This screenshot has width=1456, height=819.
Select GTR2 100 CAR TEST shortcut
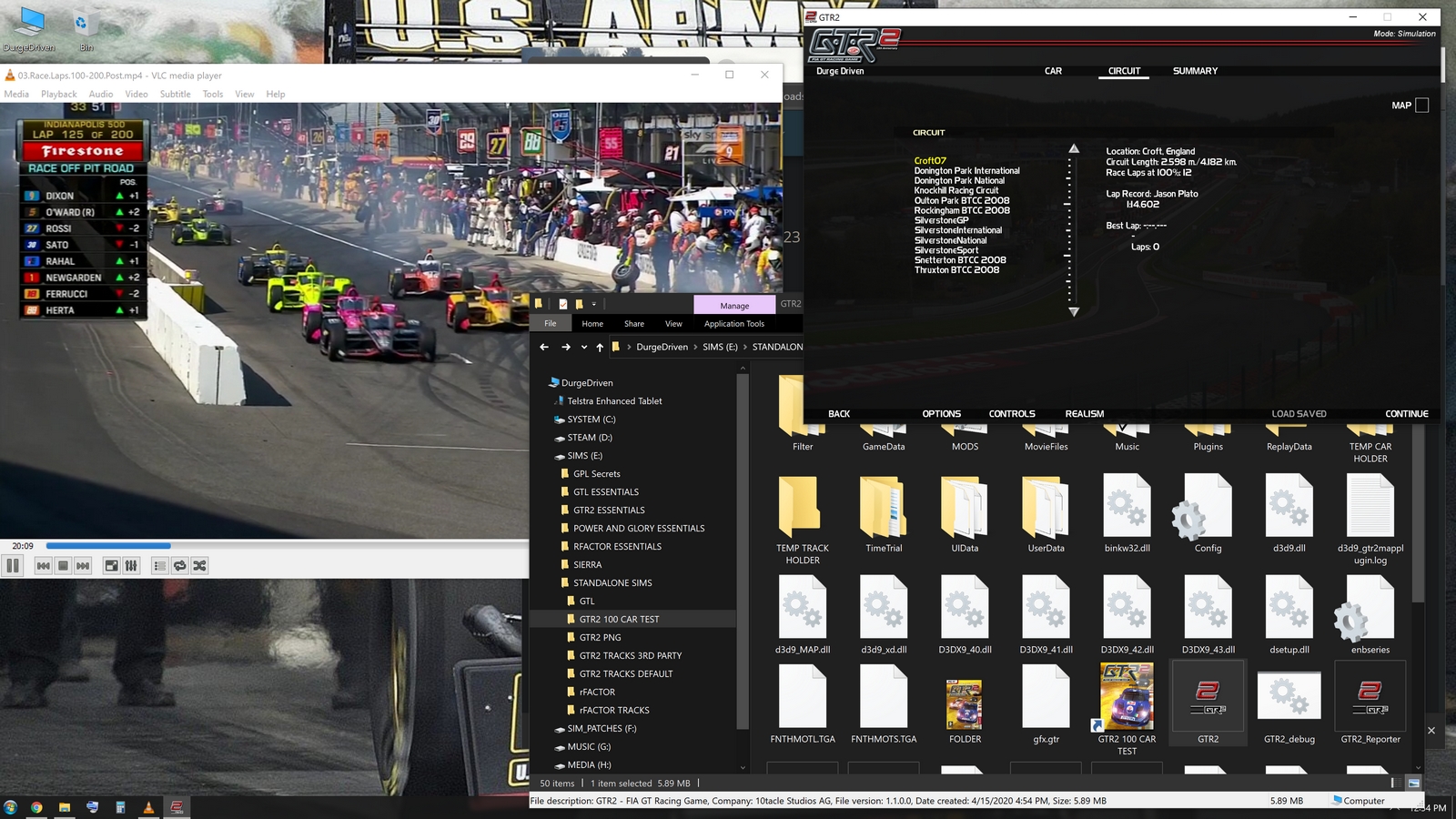point(1127,709)
